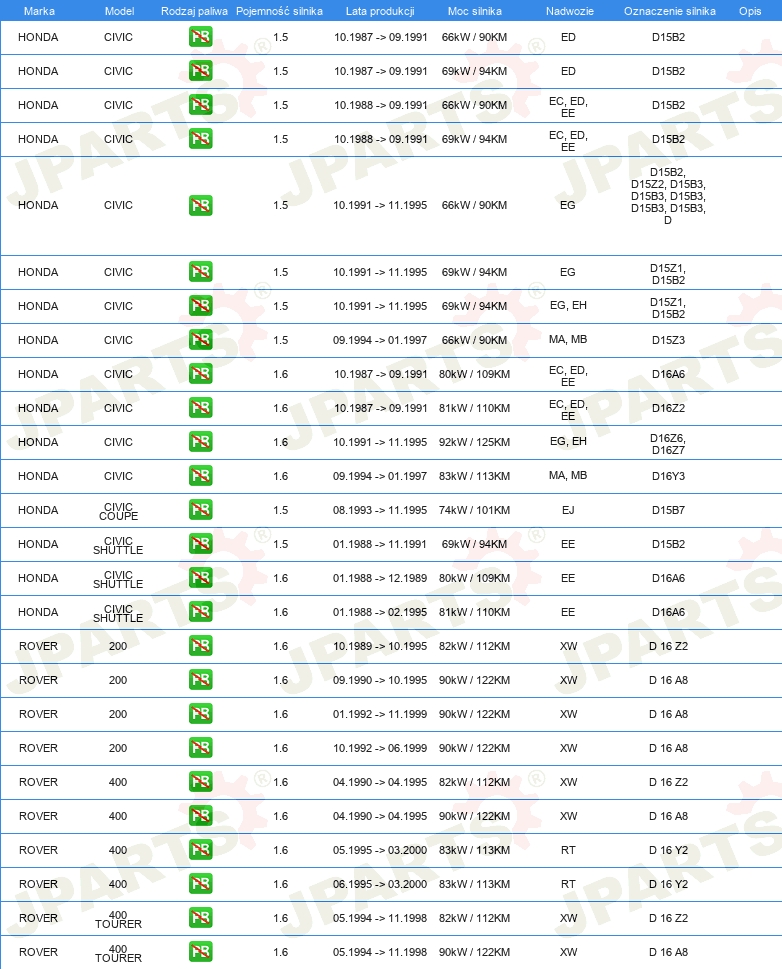The image size is (782, 969).
Task: Click the Honda D16Z2 engine code cell
Action: [668, 408]
